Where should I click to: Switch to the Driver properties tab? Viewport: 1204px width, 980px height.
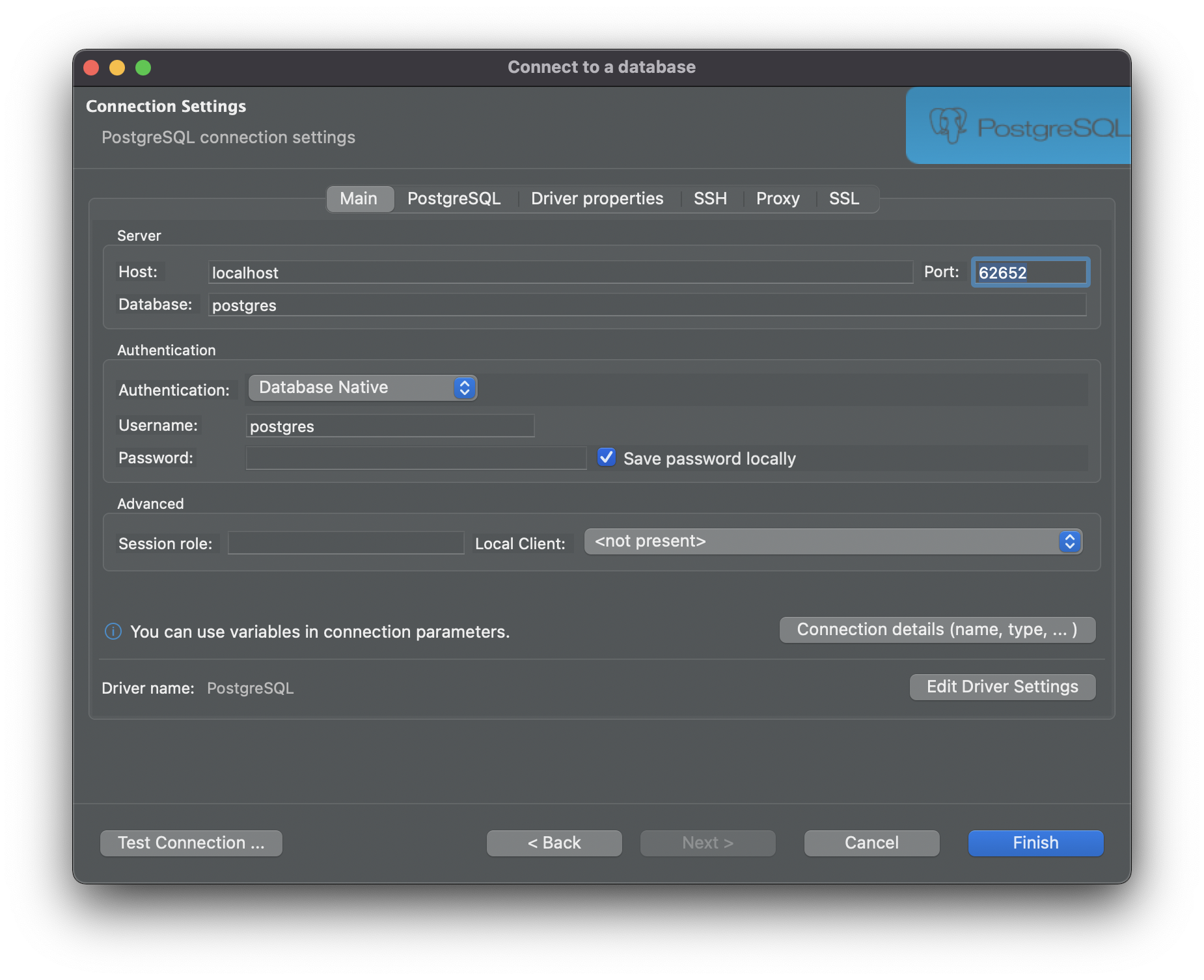click(596, 198)
